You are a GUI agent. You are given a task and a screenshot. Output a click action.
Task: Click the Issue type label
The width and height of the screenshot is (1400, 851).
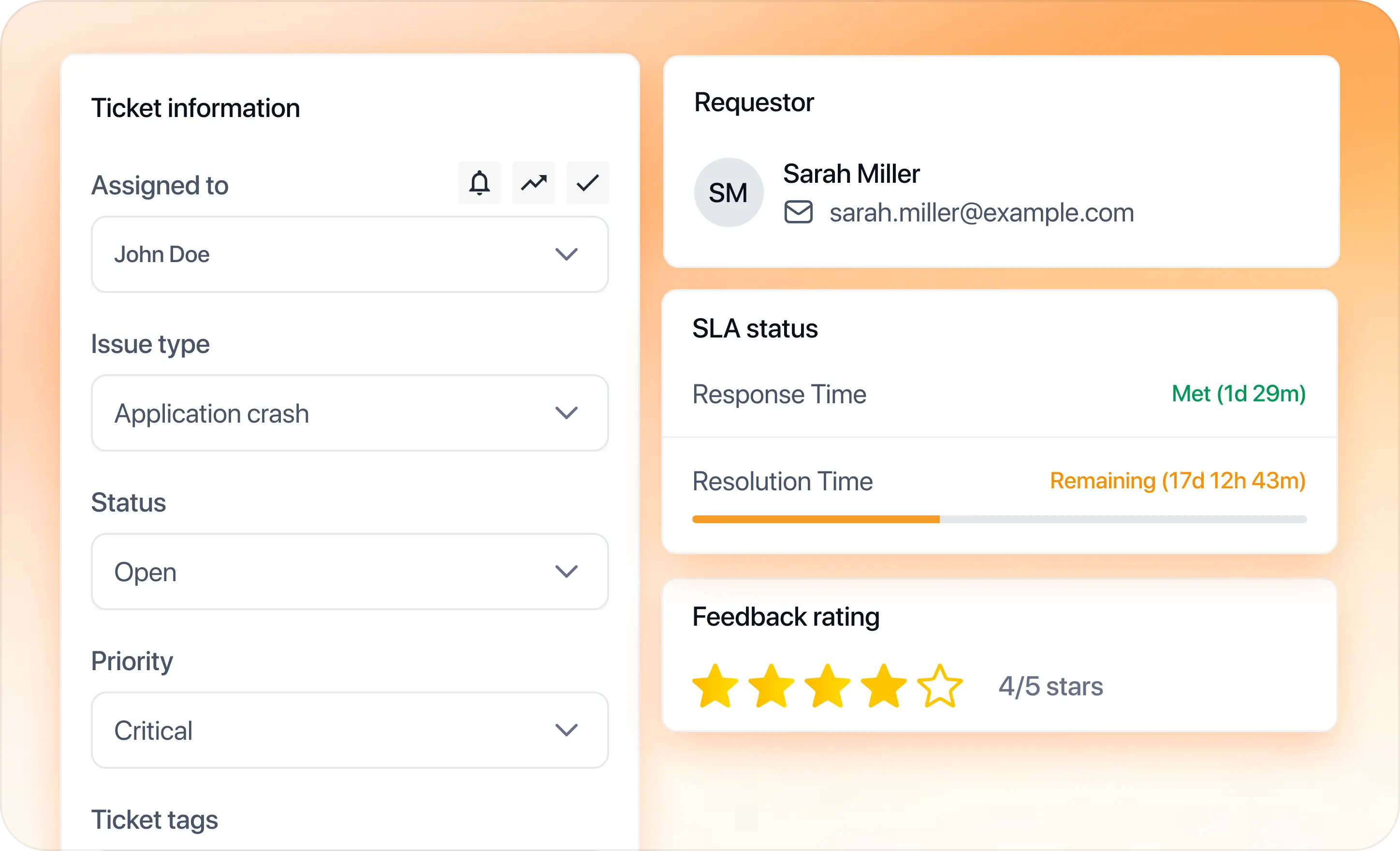point(150,344)
